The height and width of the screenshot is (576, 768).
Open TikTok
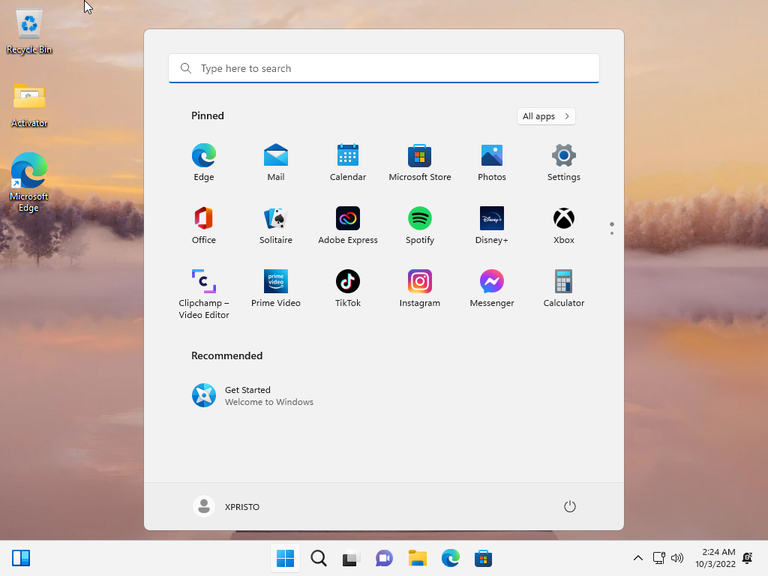pos(348,288)
